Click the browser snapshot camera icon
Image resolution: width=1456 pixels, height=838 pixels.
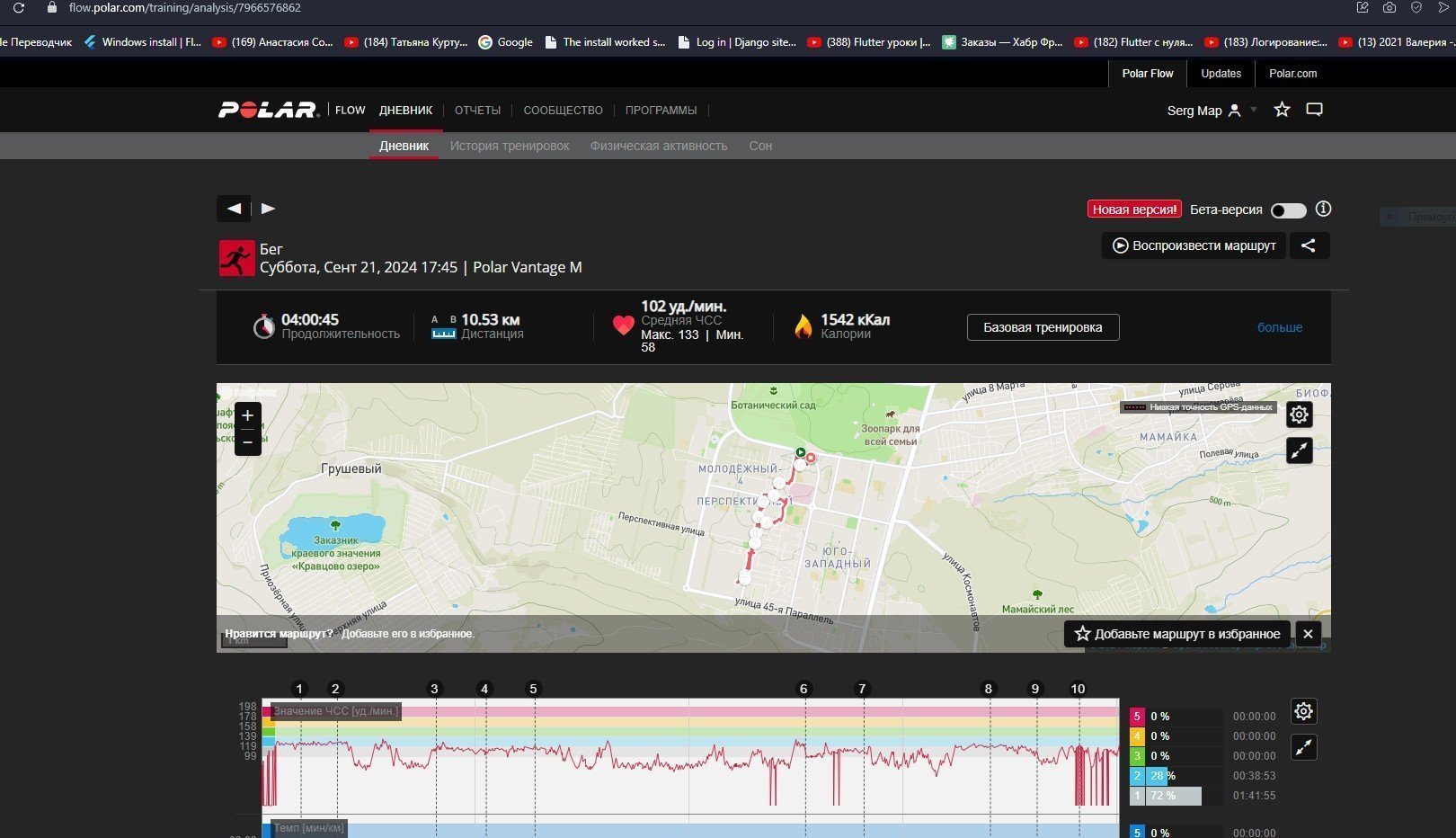coord(1389,7)
